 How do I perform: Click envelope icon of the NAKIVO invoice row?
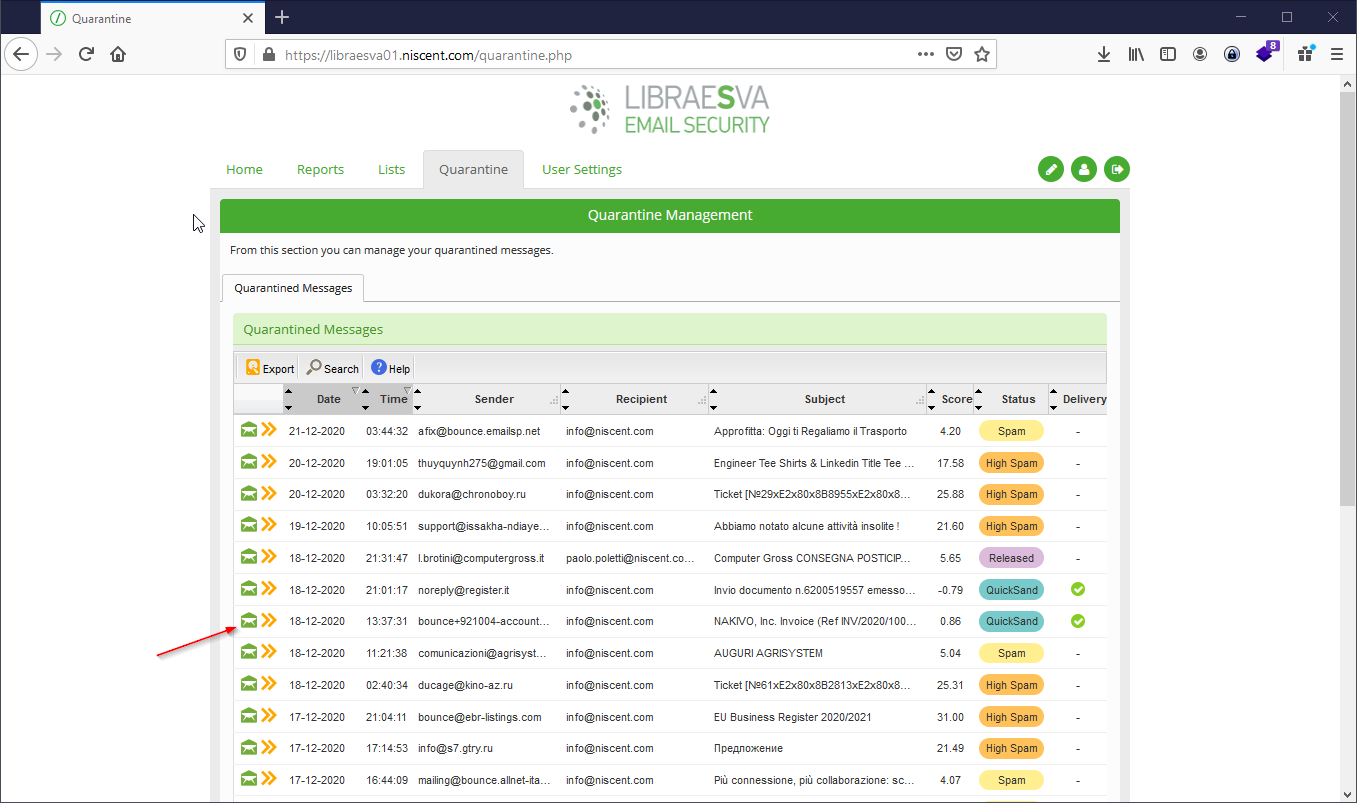(x=249, y=621)
